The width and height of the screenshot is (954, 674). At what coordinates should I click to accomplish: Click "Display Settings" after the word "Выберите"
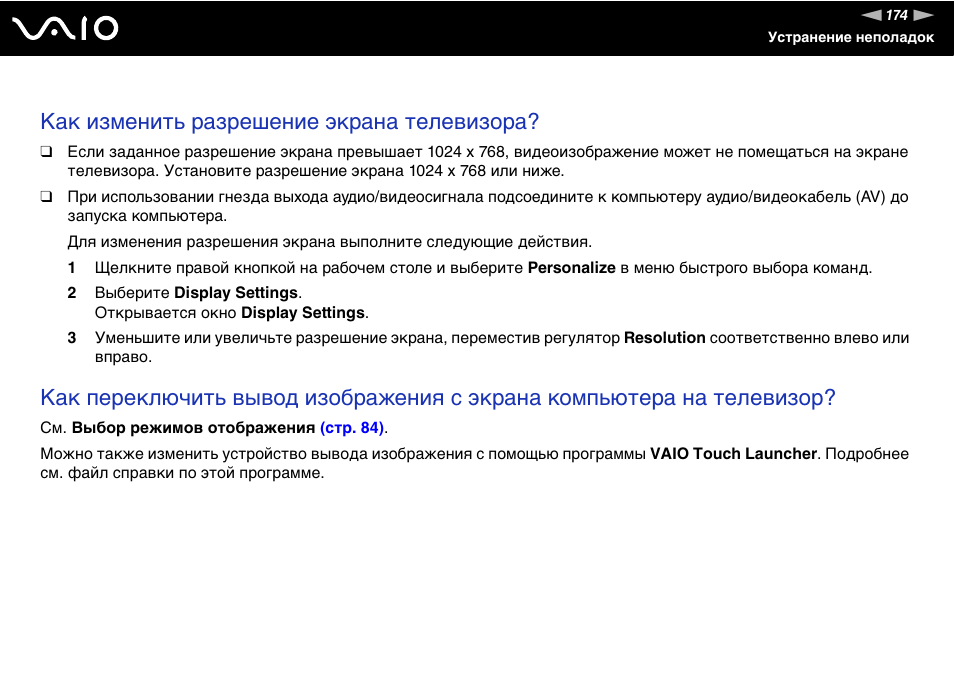(x=236, y=293)
